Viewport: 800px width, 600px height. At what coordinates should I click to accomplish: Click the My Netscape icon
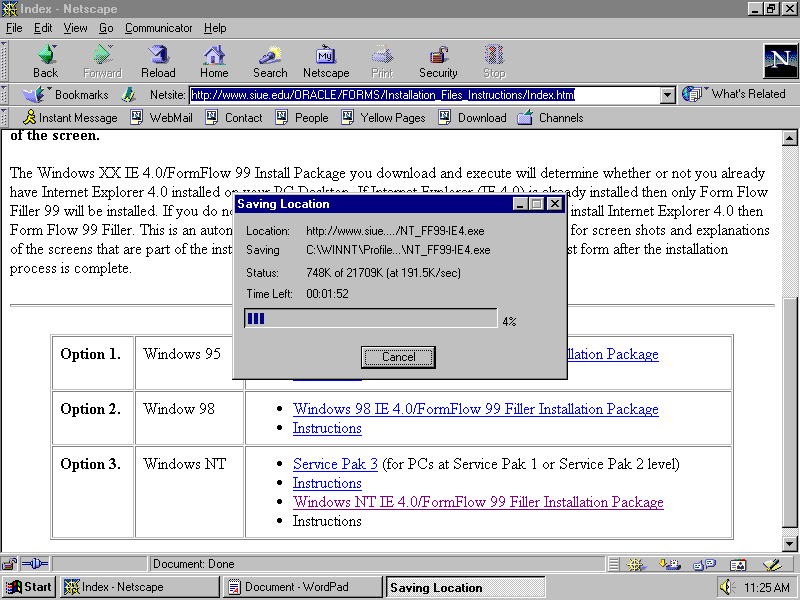(x=326, y=60)
